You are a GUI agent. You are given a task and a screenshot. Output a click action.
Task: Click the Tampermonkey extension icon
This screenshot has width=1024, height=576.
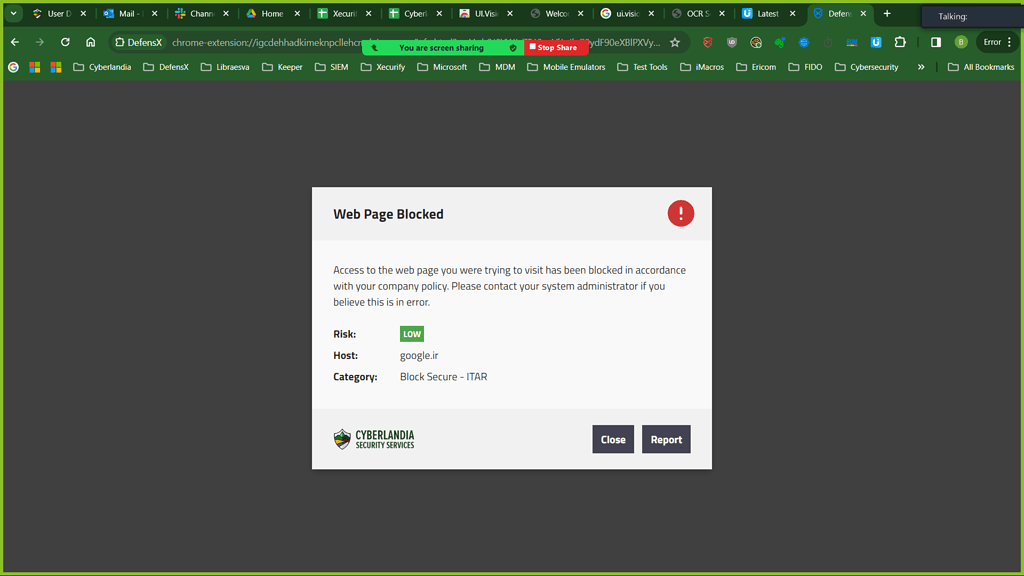pos(755,42)
